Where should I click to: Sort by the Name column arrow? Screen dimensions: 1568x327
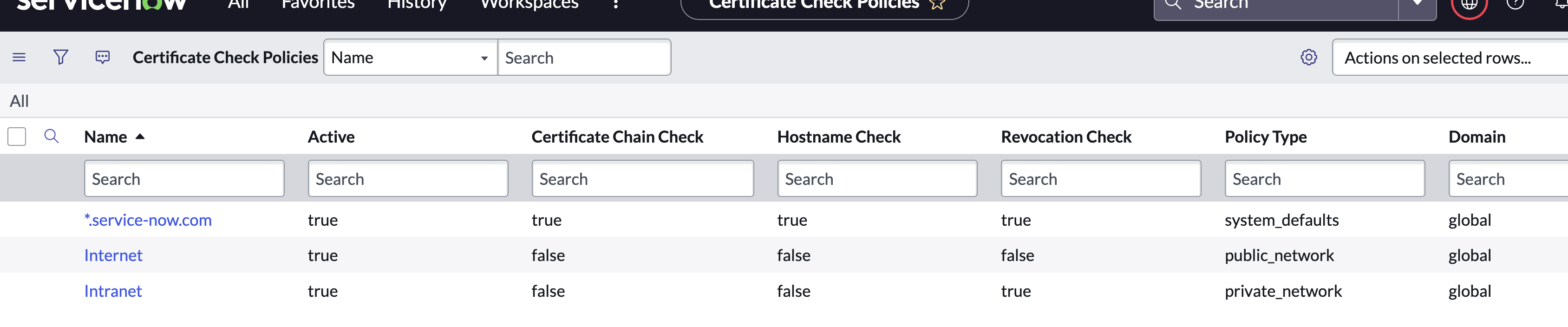[140, 137]
